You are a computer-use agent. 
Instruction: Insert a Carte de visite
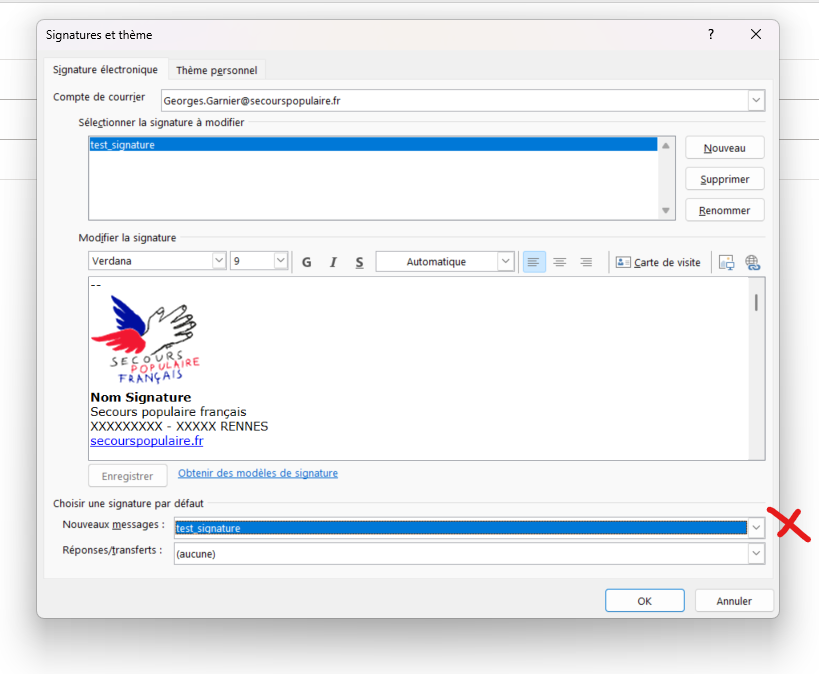[658, 262]
